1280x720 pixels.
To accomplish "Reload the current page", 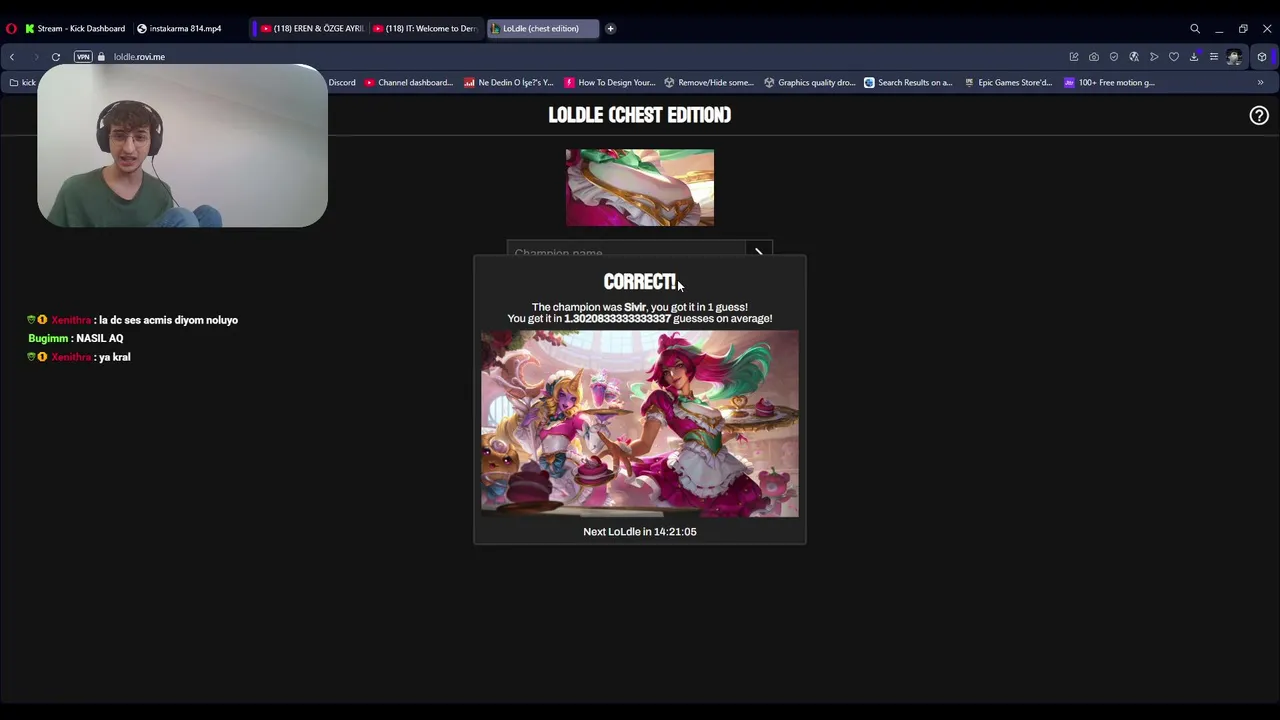I will (56, 57).
